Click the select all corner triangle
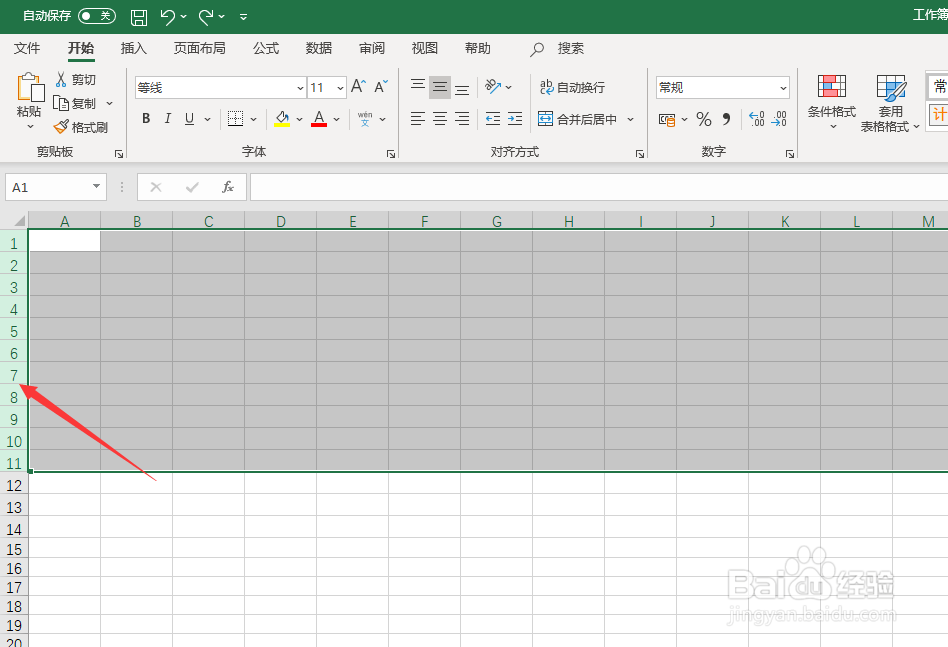This screenshot has height=647, width=948. (x=19, y=220)
